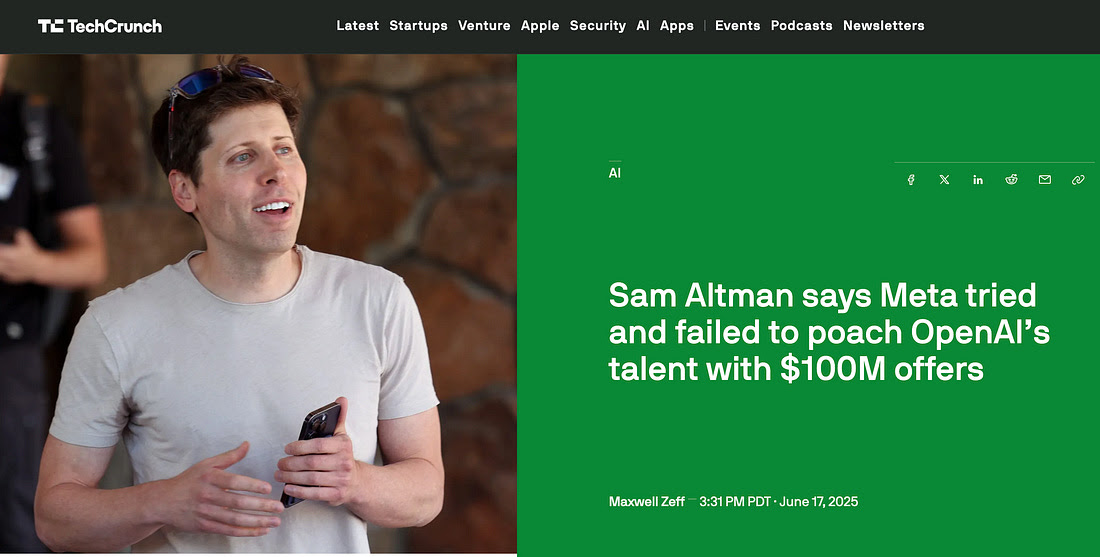The width and height of the screenshot is (1100, 557).
Task: Share article on LinkedIn
Action: pyautogui.click(x=978, y=180)
